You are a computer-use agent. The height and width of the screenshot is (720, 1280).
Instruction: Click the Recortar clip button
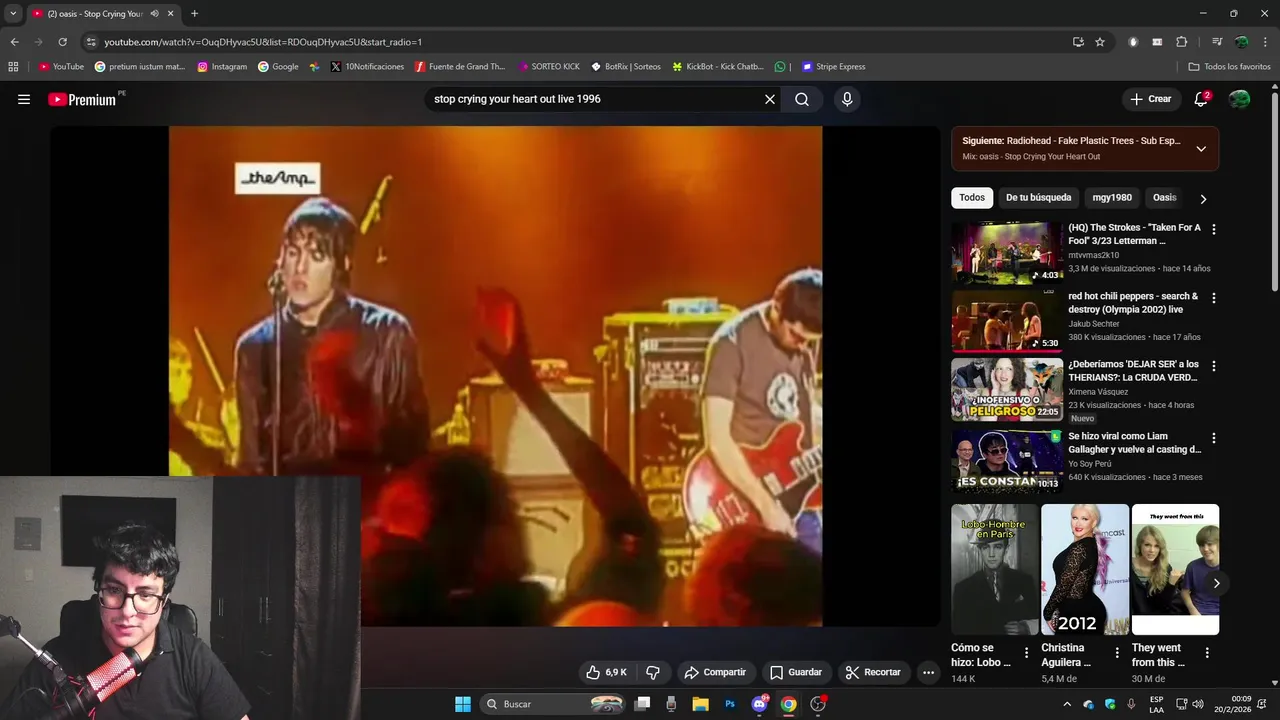point(873,672)
